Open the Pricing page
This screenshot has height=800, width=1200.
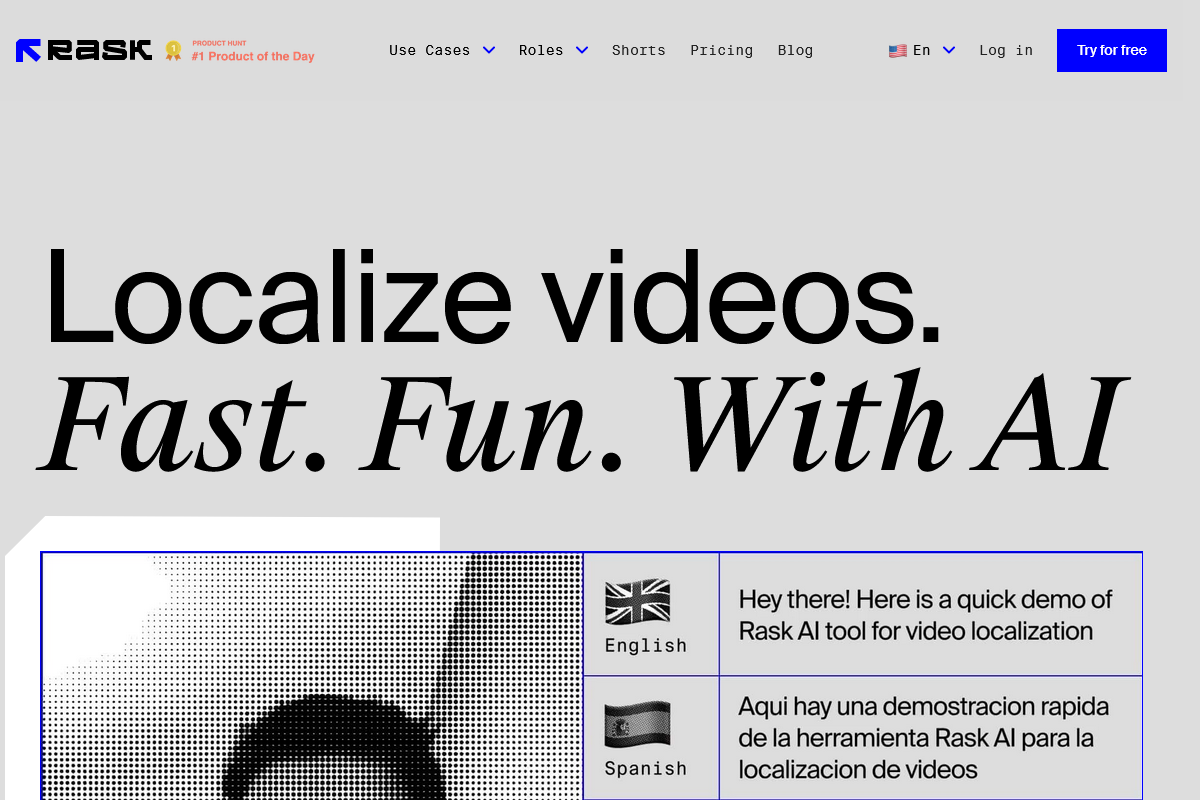[x=721, y=50]
